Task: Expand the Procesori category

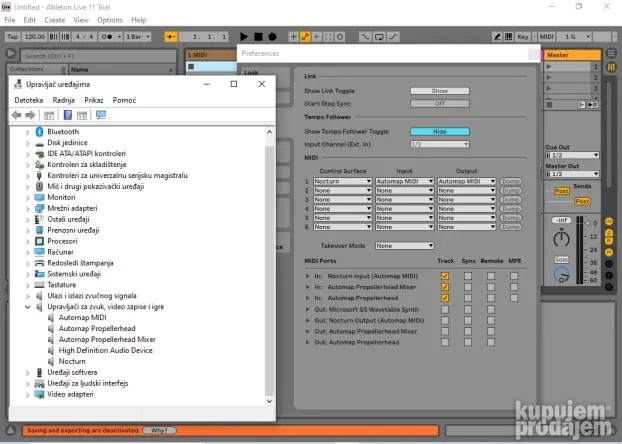Action: click(x=27, y=241)
